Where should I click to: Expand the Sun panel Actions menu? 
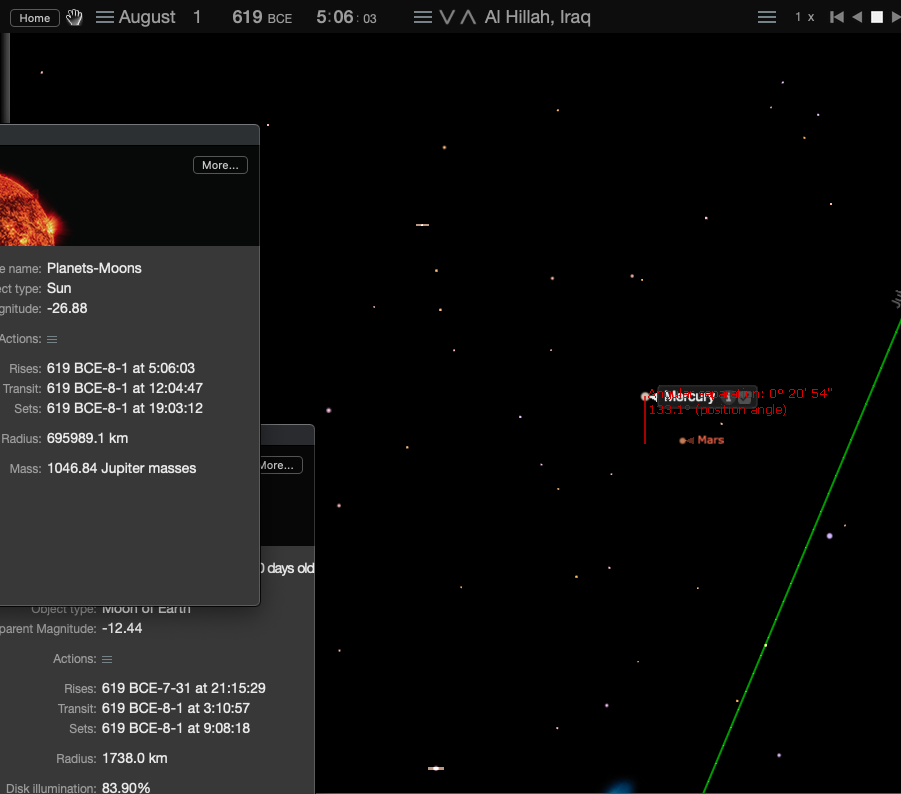(x=52, y=340)
